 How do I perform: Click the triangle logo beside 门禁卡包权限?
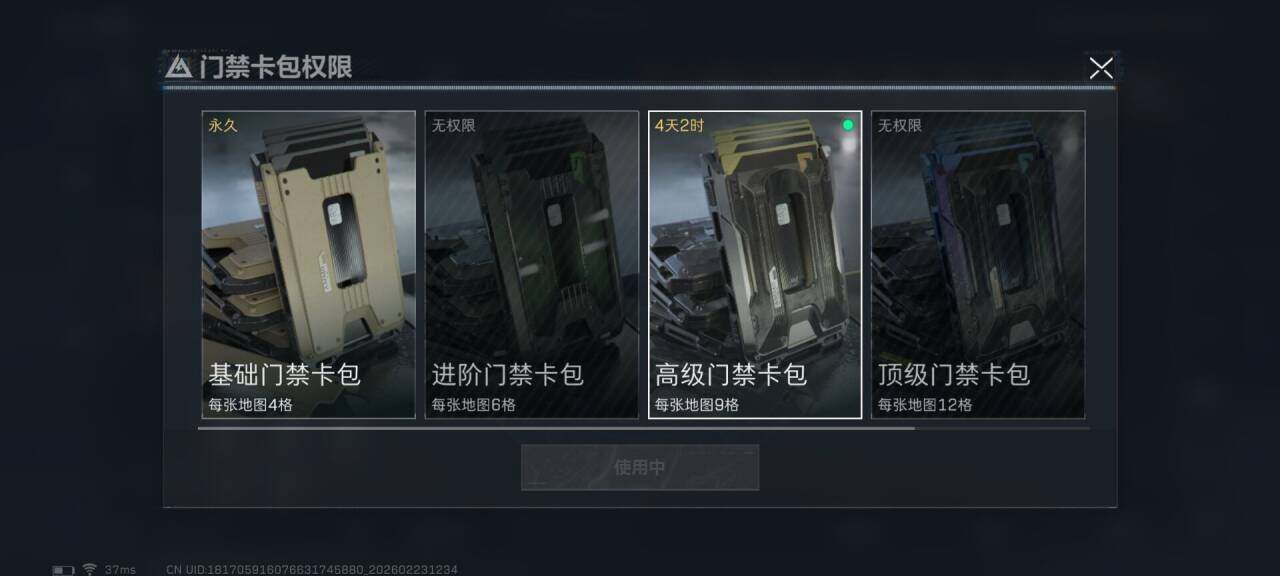point(179,67)
